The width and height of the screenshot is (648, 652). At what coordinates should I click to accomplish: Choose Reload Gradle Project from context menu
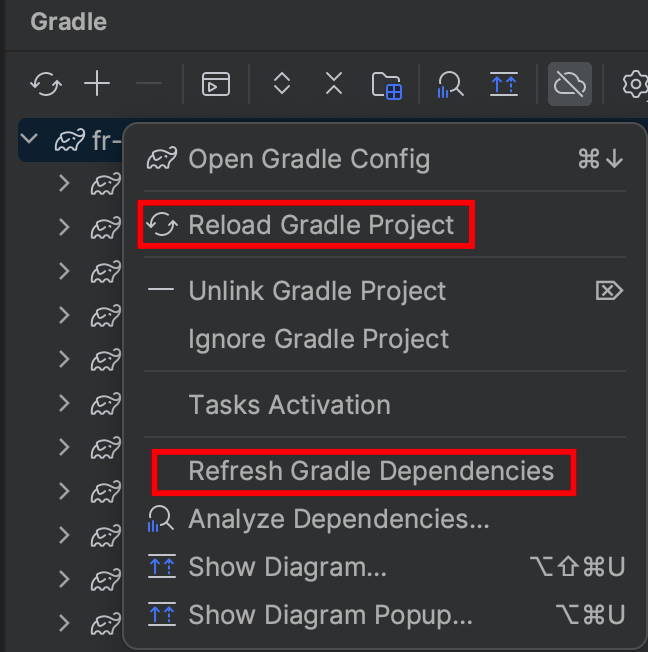click(x=320, y=225)
